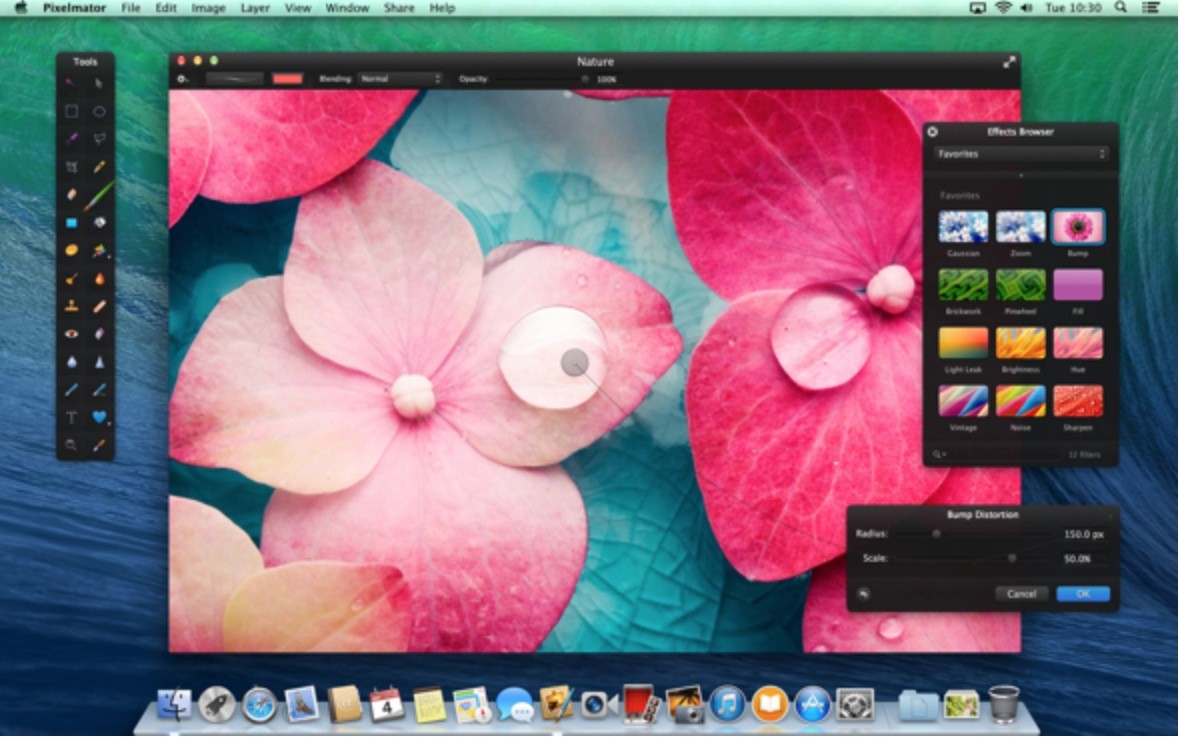The image size is (1180, 740).
Task: Click the Opacity slider
Action: [540, 79]
